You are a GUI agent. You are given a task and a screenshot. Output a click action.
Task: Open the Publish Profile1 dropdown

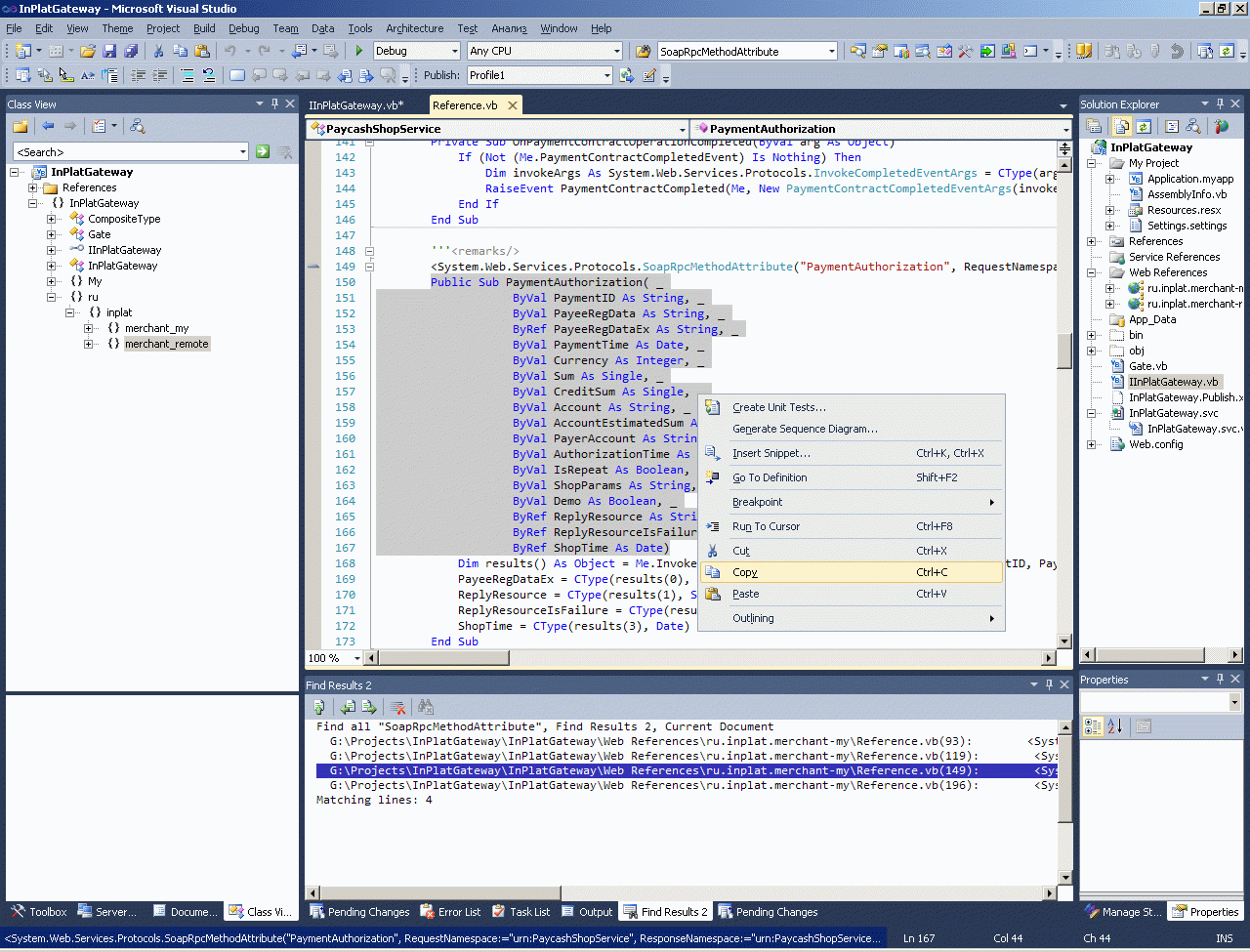coord(606,75)
